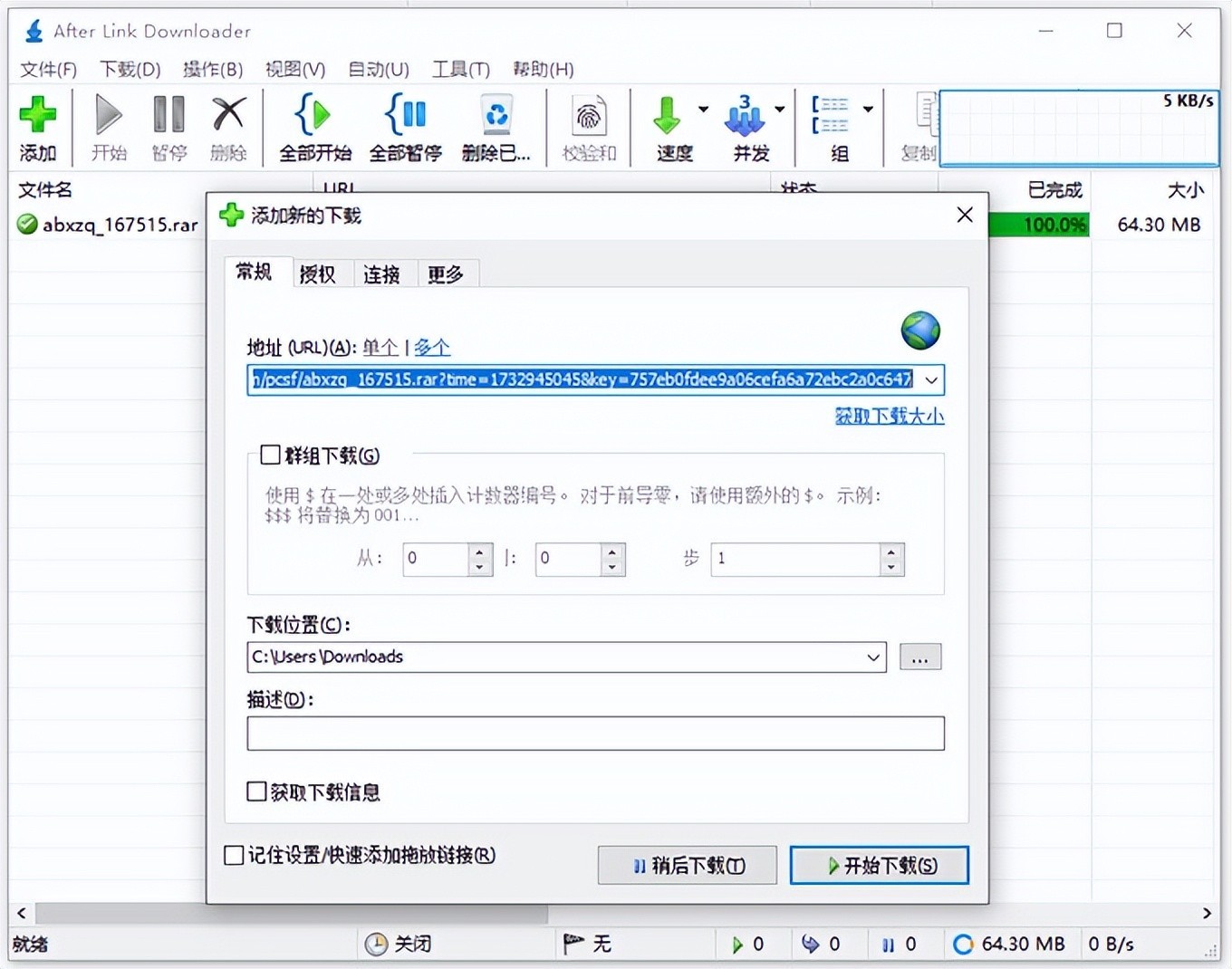Click the Multiple URL link

(x=432, y=348)
